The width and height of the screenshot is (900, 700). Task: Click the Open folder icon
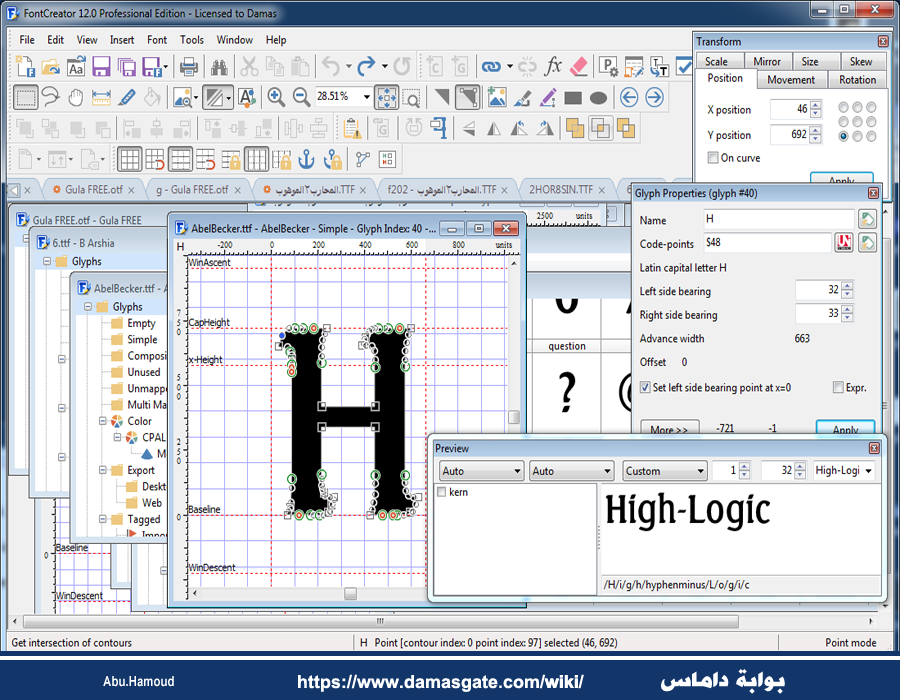(x=51, y=67)
